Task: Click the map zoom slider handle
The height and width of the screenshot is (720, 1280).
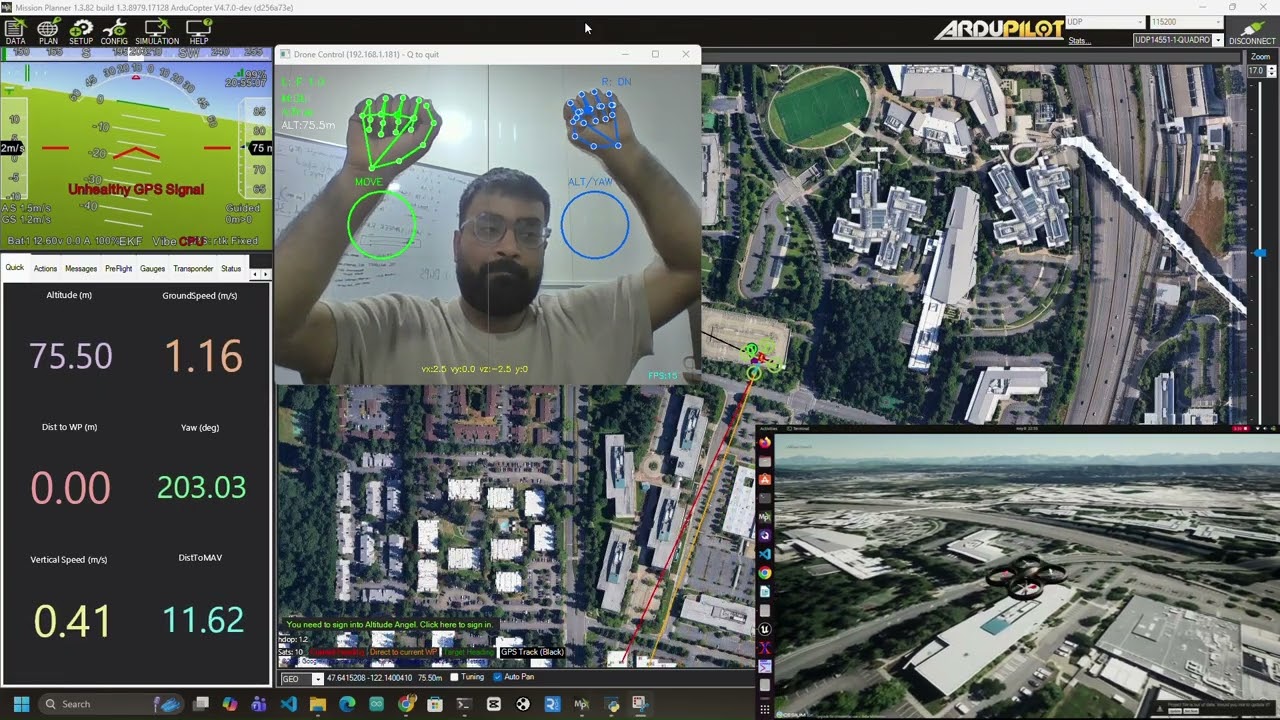Action: click(x=1260, y=254)
